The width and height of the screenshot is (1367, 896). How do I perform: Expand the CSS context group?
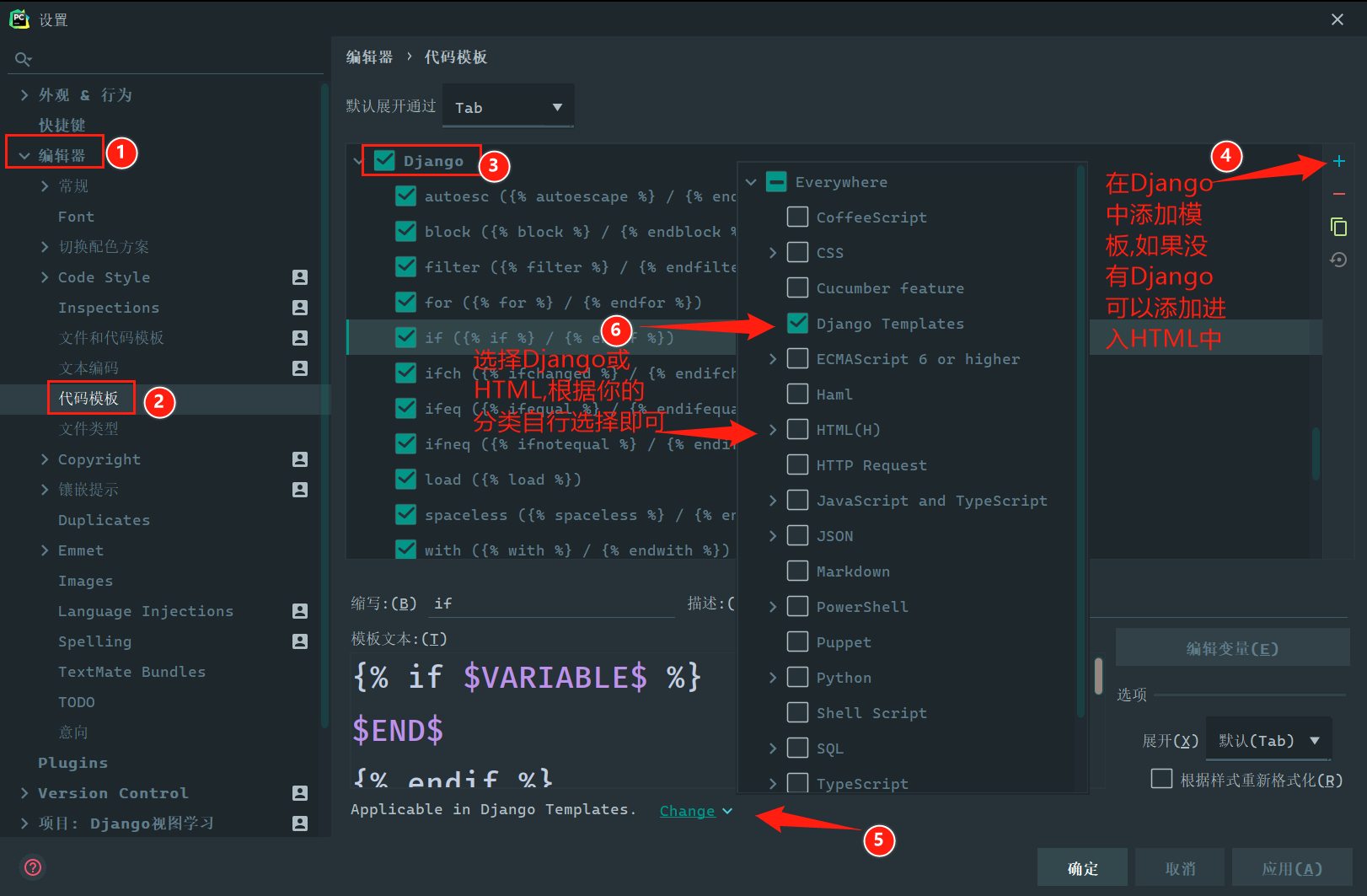click(x=773, y=253)
